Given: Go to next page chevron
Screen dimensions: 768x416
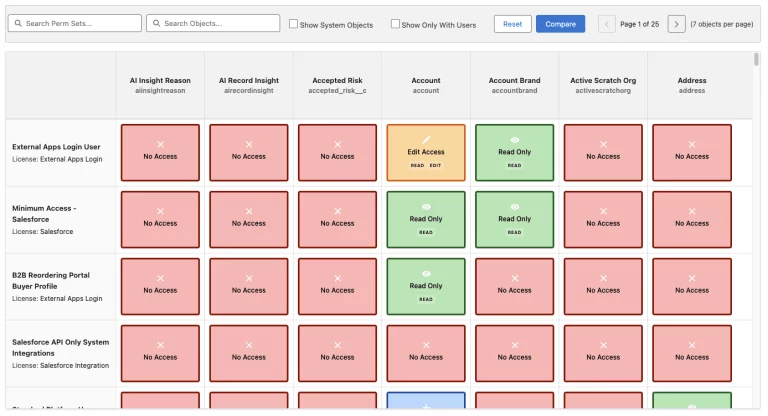Looking at the screenshot, I should click(x=676, y=24).
